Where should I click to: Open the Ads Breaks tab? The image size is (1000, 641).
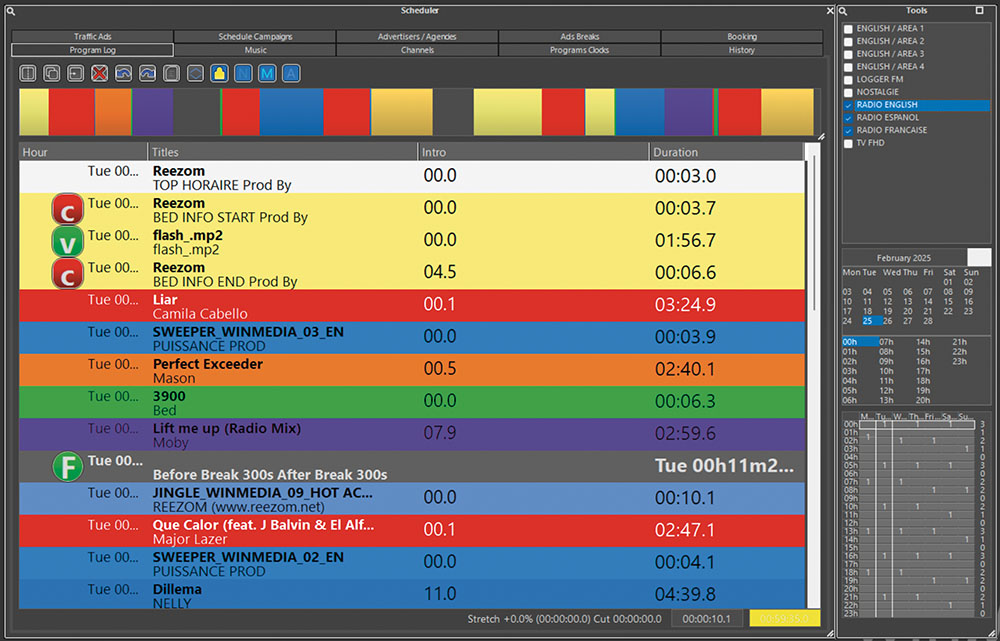pyautogui.click(x=579, y=37)
